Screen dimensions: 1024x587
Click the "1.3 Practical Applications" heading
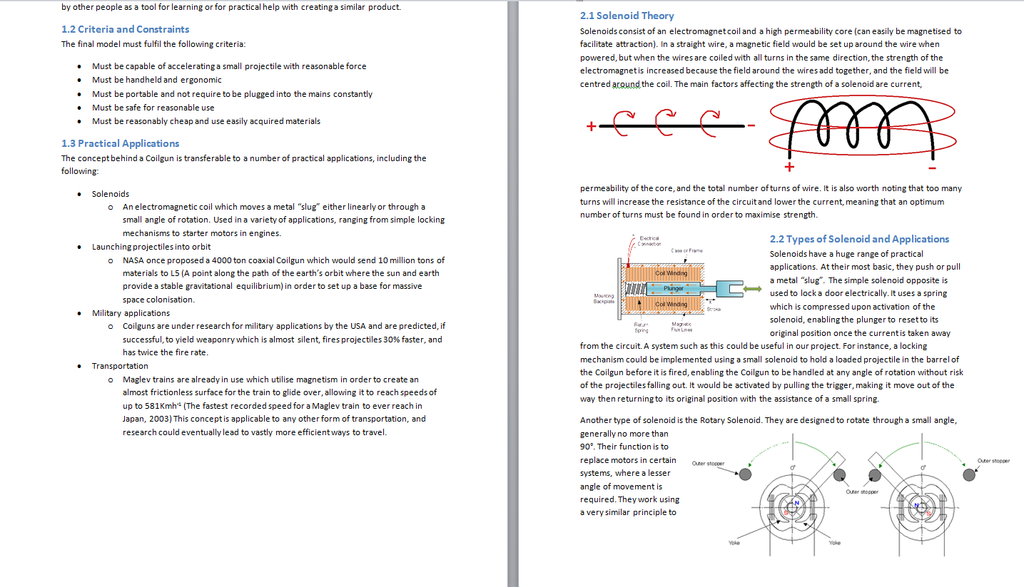coord(120,144)
